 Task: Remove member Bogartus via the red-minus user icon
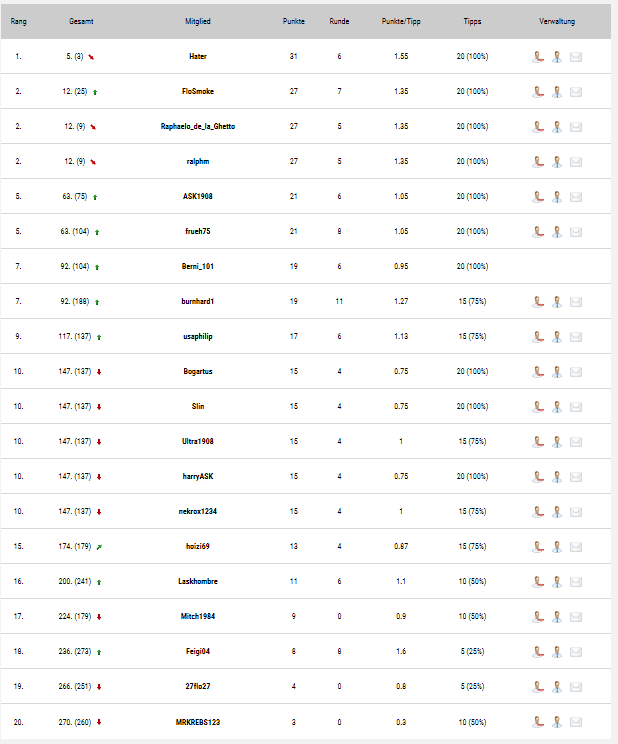pos(538,372)
